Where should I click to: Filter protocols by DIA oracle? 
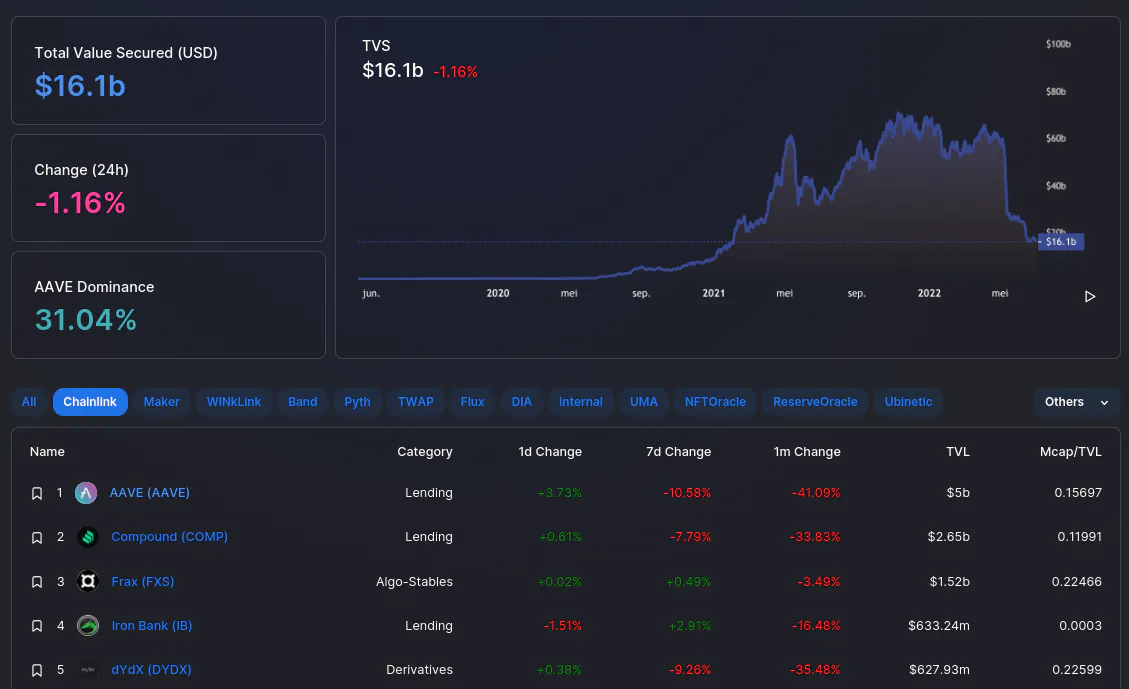tap(521, 402)
